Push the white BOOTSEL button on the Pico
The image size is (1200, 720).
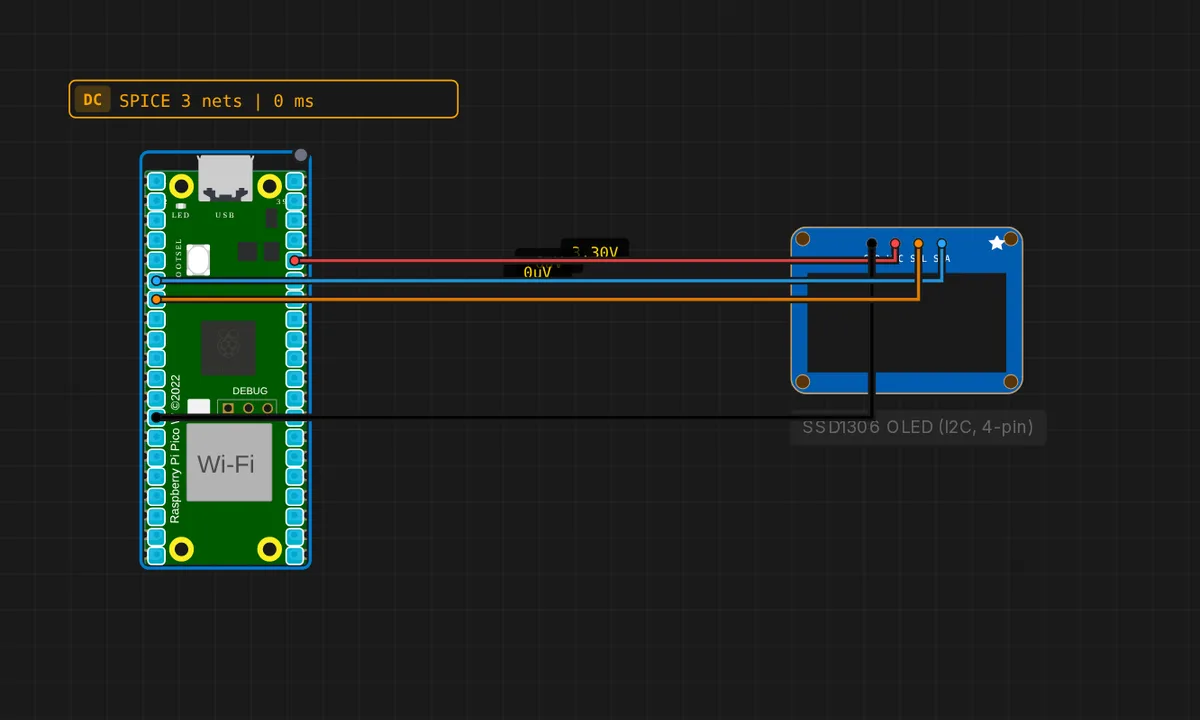198,261
